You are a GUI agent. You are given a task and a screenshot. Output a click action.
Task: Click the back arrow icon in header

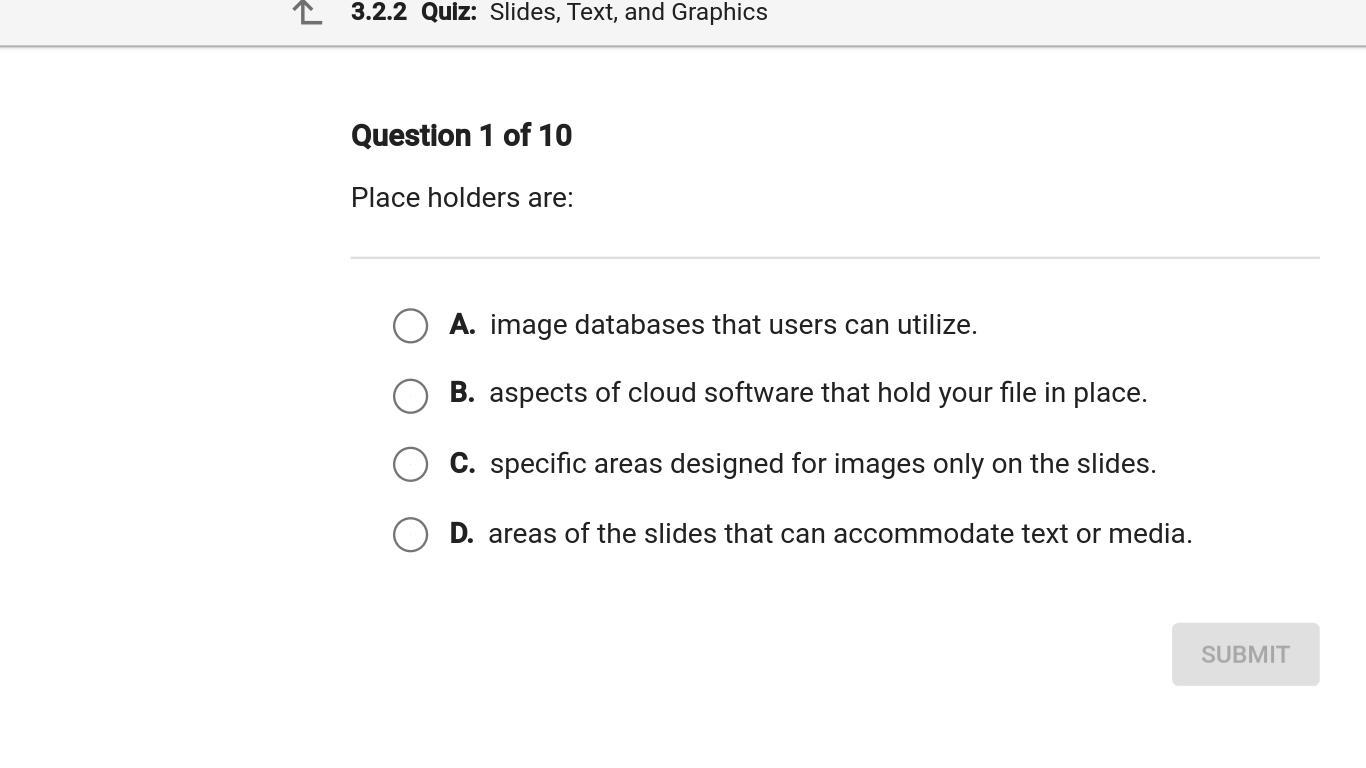point(308,13)
